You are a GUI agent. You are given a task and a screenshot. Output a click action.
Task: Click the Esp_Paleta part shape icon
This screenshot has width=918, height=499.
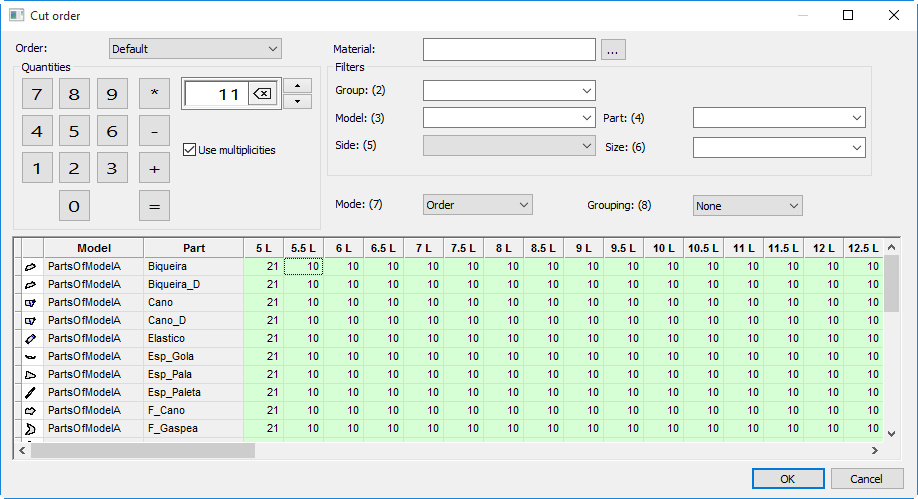click(x=30, y=392)
